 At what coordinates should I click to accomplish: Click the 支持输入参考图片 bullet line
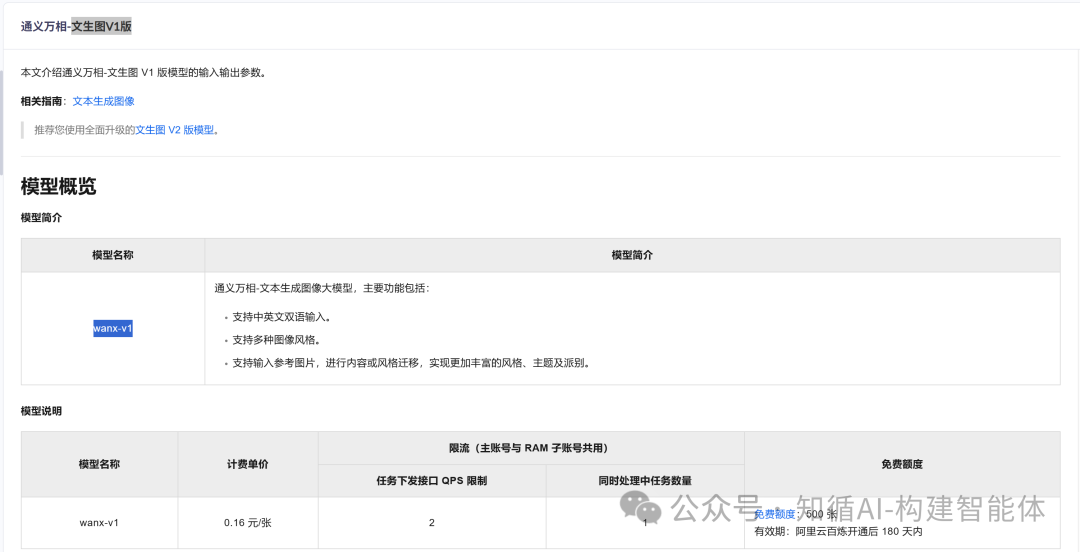[x=412, y=362]
